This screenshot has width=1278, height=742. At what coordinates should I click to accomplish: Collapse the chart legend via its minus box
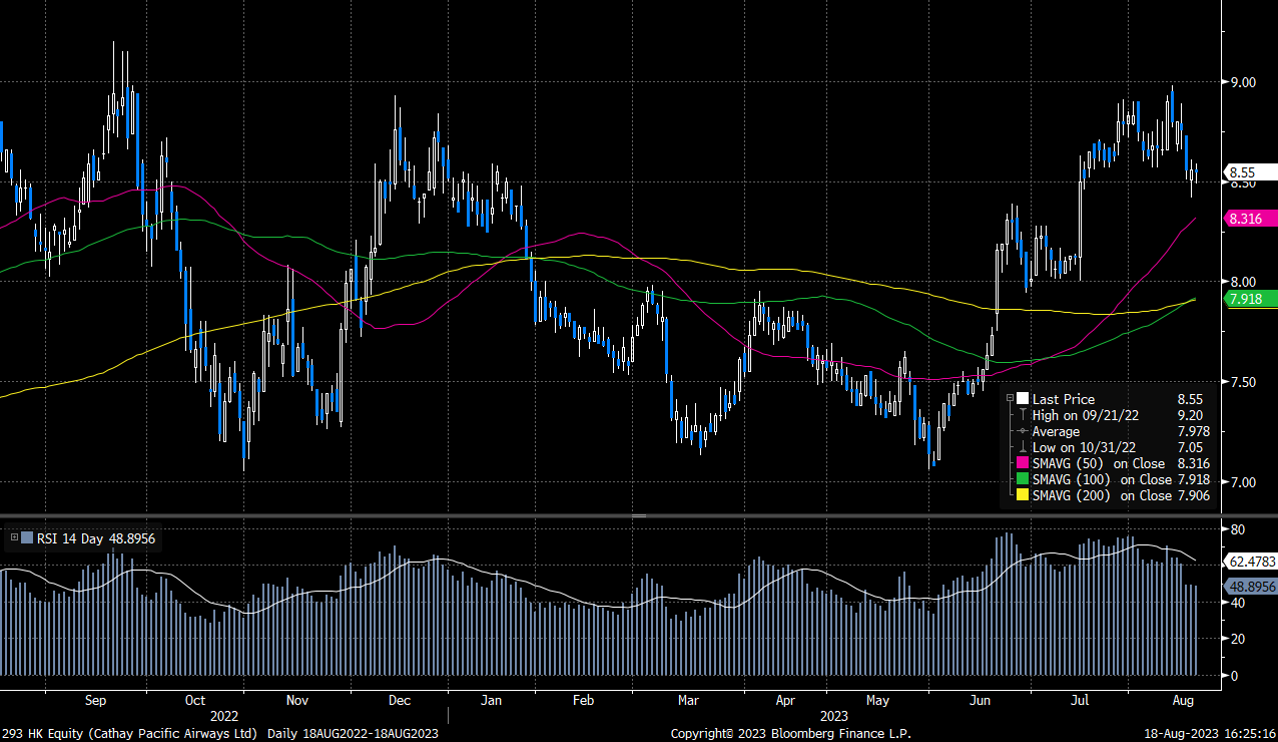point(1010,397)
